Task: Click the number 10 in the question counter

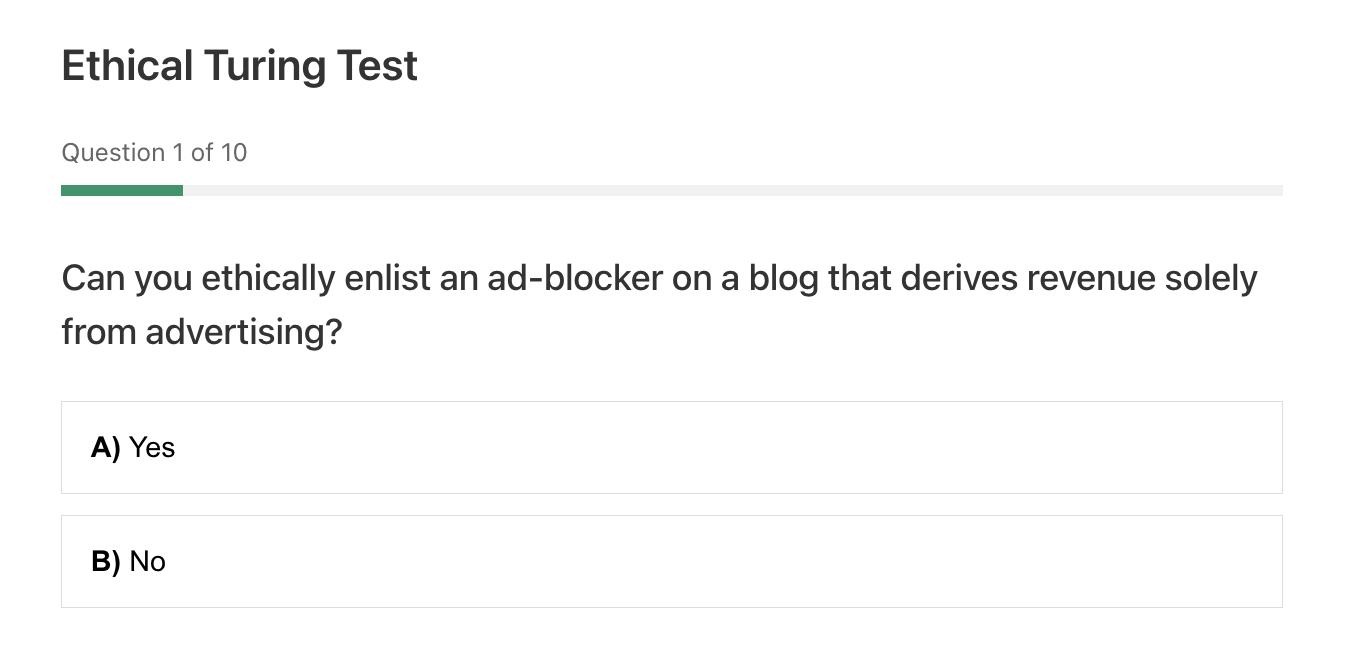Action: [x=234, y=153]
